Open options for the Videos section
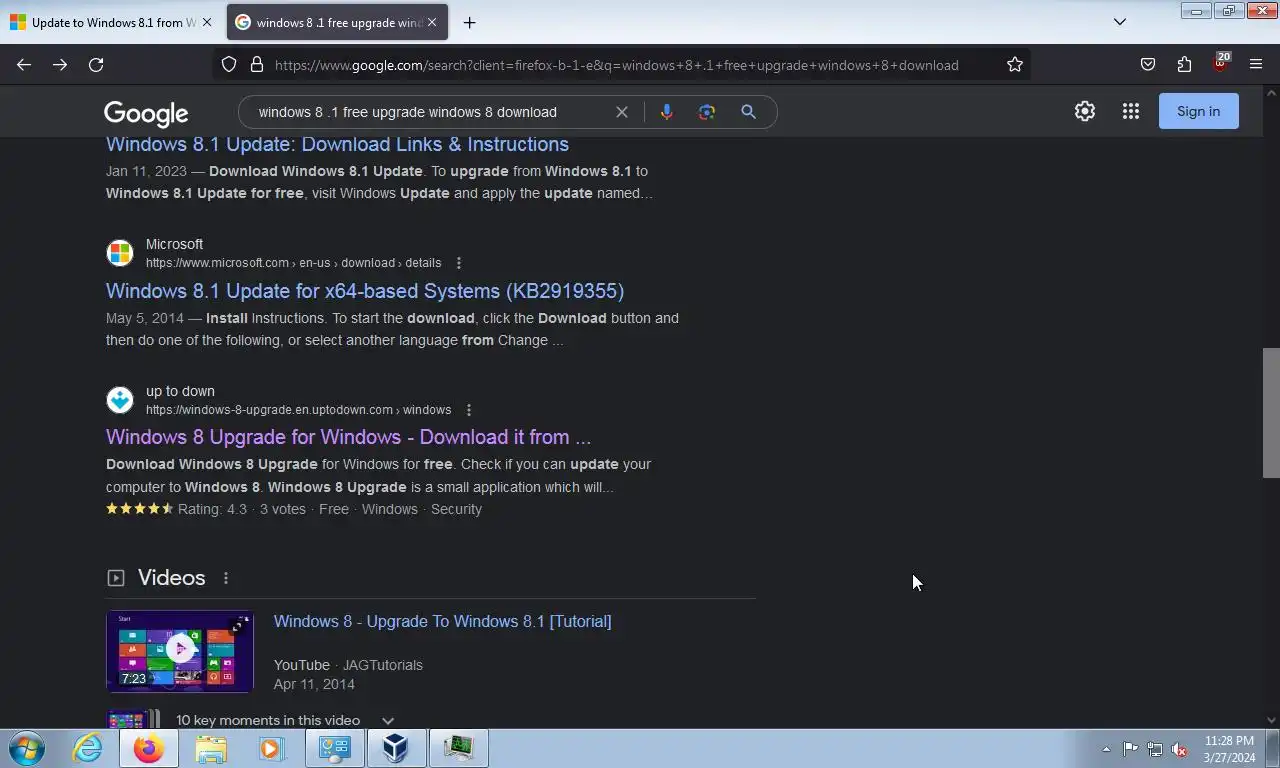The width and height of the screenshot is (1280, 768). (x=226, y=578)
